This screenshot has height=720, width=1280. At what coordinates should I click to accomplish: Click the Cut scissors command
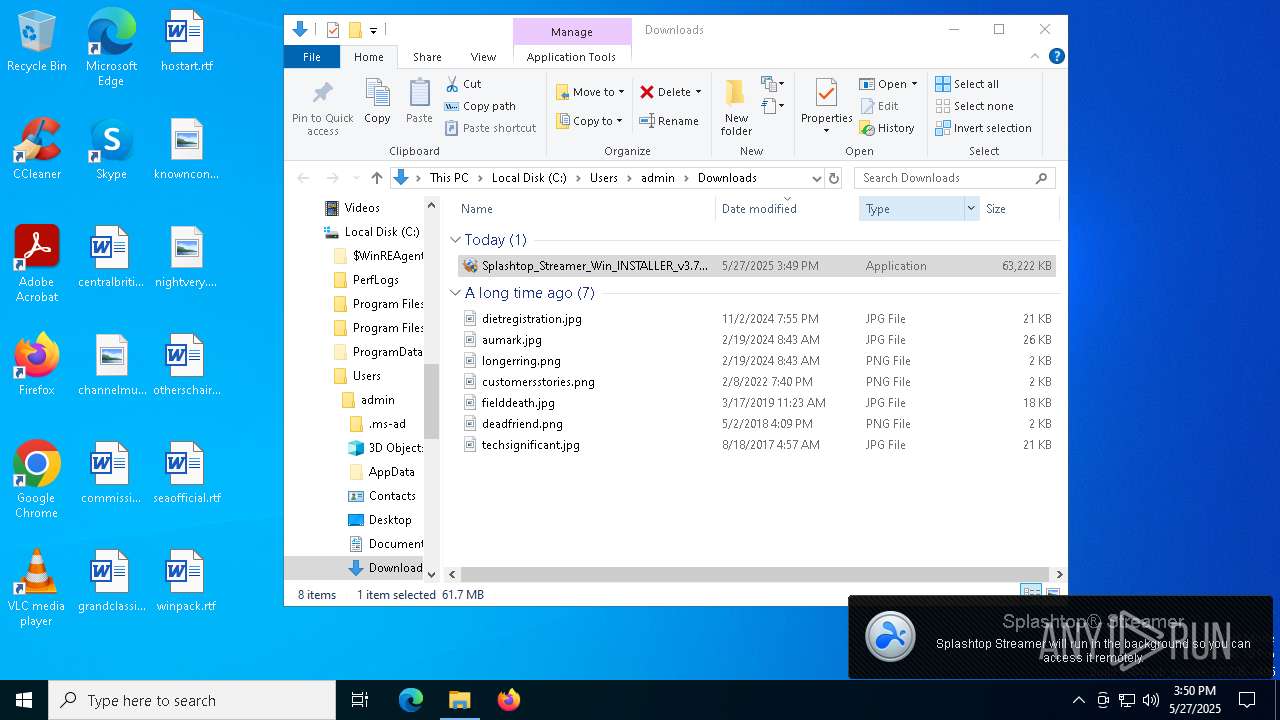463,84
